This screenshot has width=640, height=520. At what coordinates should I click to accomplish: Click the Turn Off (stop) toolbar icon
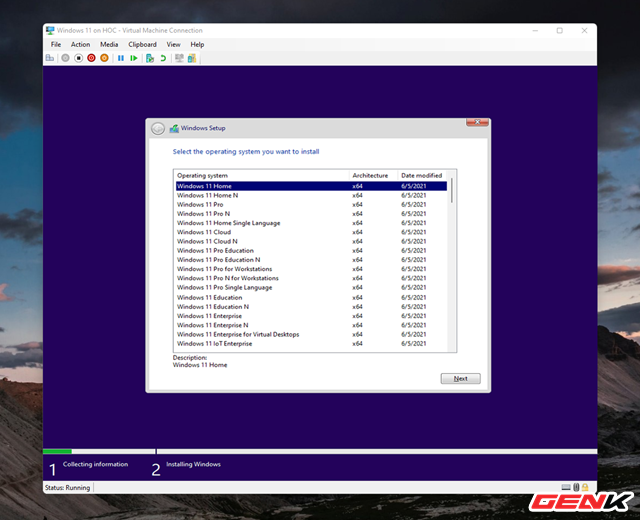[x=78, y=58]
